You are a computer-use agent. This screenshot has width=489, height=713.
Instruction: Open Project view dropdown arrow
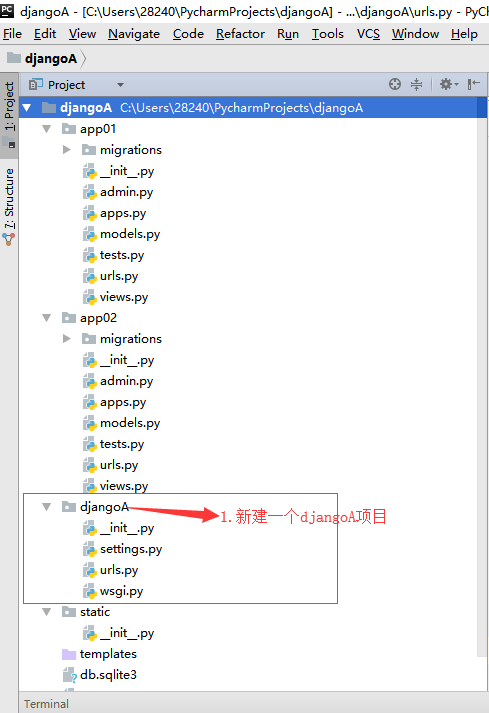tap(120, 85)
